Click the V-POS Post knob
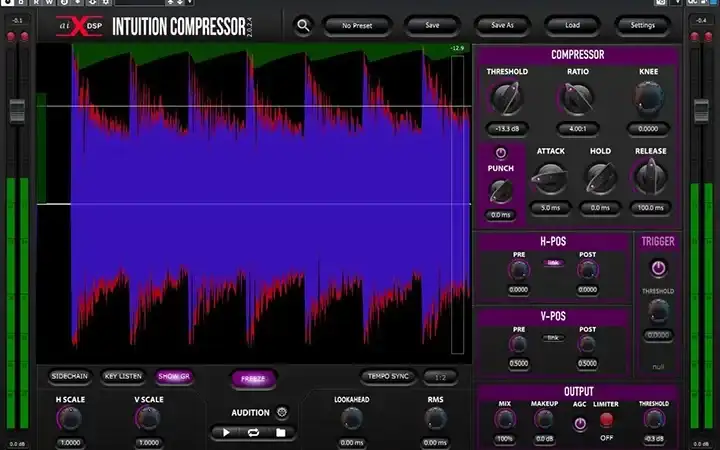 pyautogui.click(x=587, y=344)
